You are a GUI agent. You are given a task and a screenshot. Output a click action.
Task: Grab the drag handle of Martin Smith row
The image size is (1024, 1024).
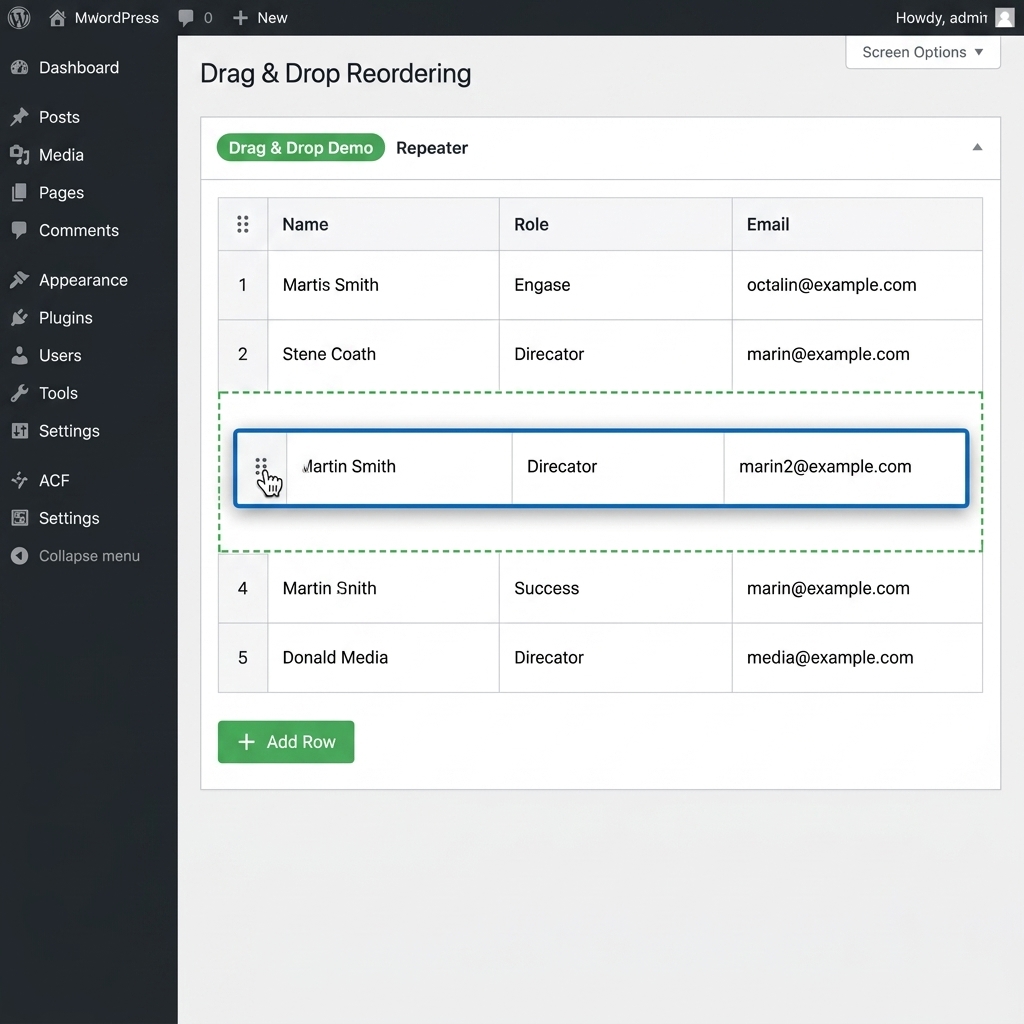pos(261,466)
